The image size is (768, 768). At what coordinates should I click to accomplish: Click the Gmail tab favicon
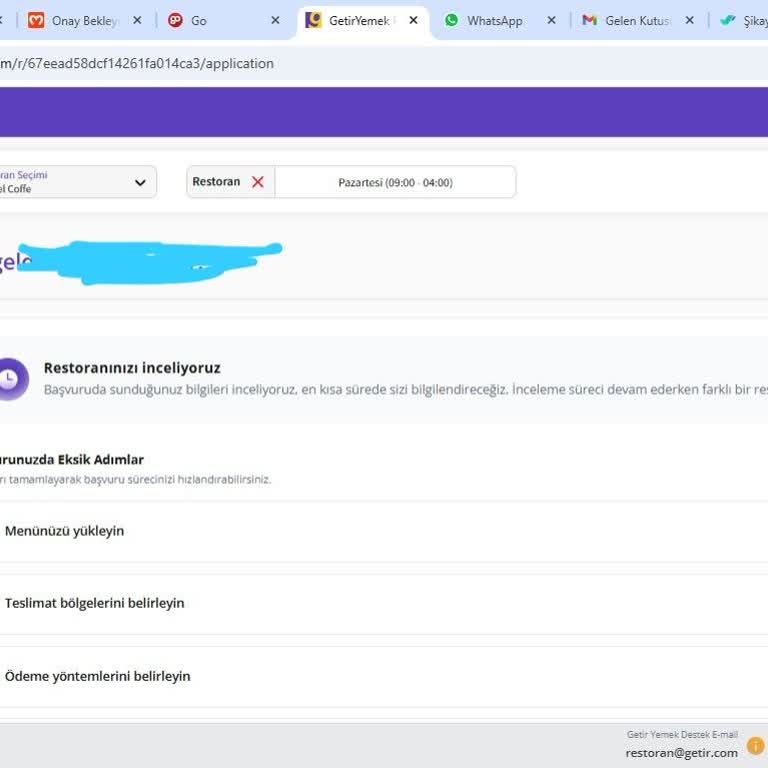point(589,20)
